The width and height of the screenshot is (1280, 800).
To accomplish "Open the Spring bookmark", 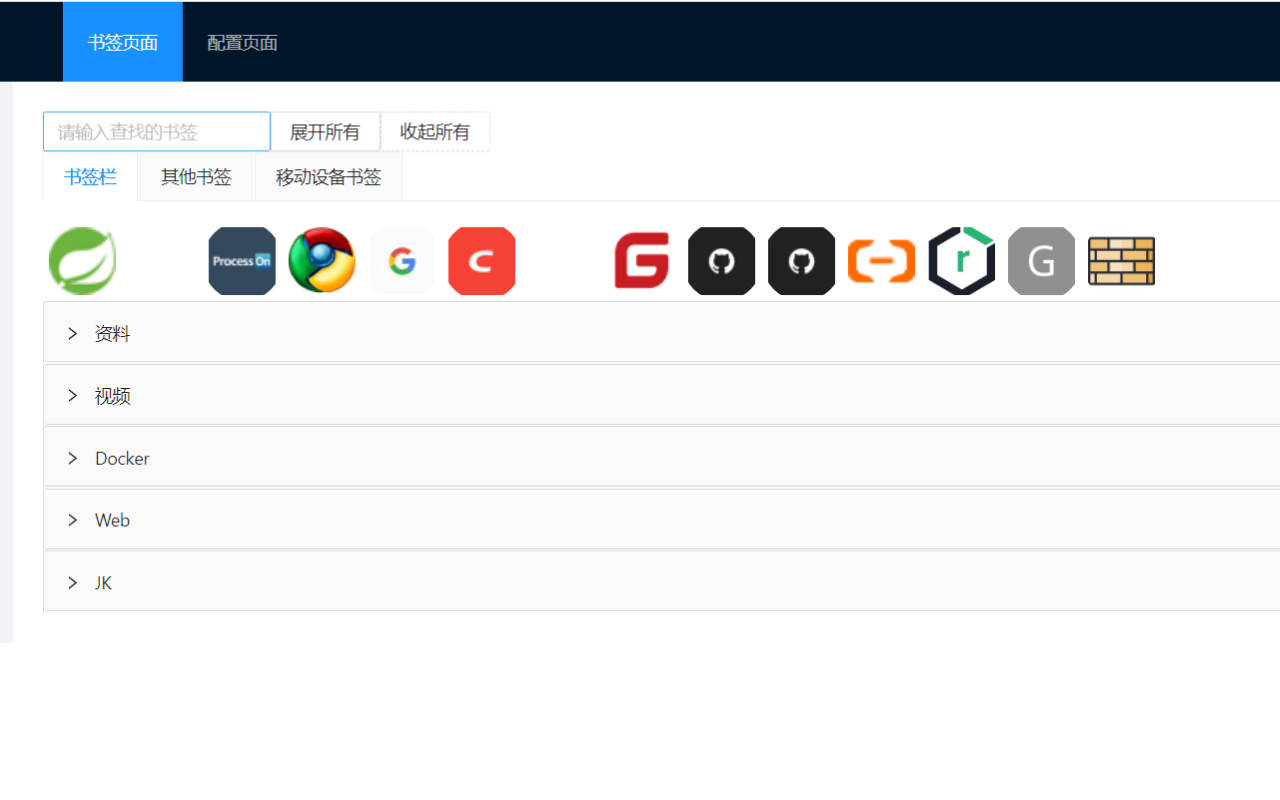I will click(x=82, y=260).
